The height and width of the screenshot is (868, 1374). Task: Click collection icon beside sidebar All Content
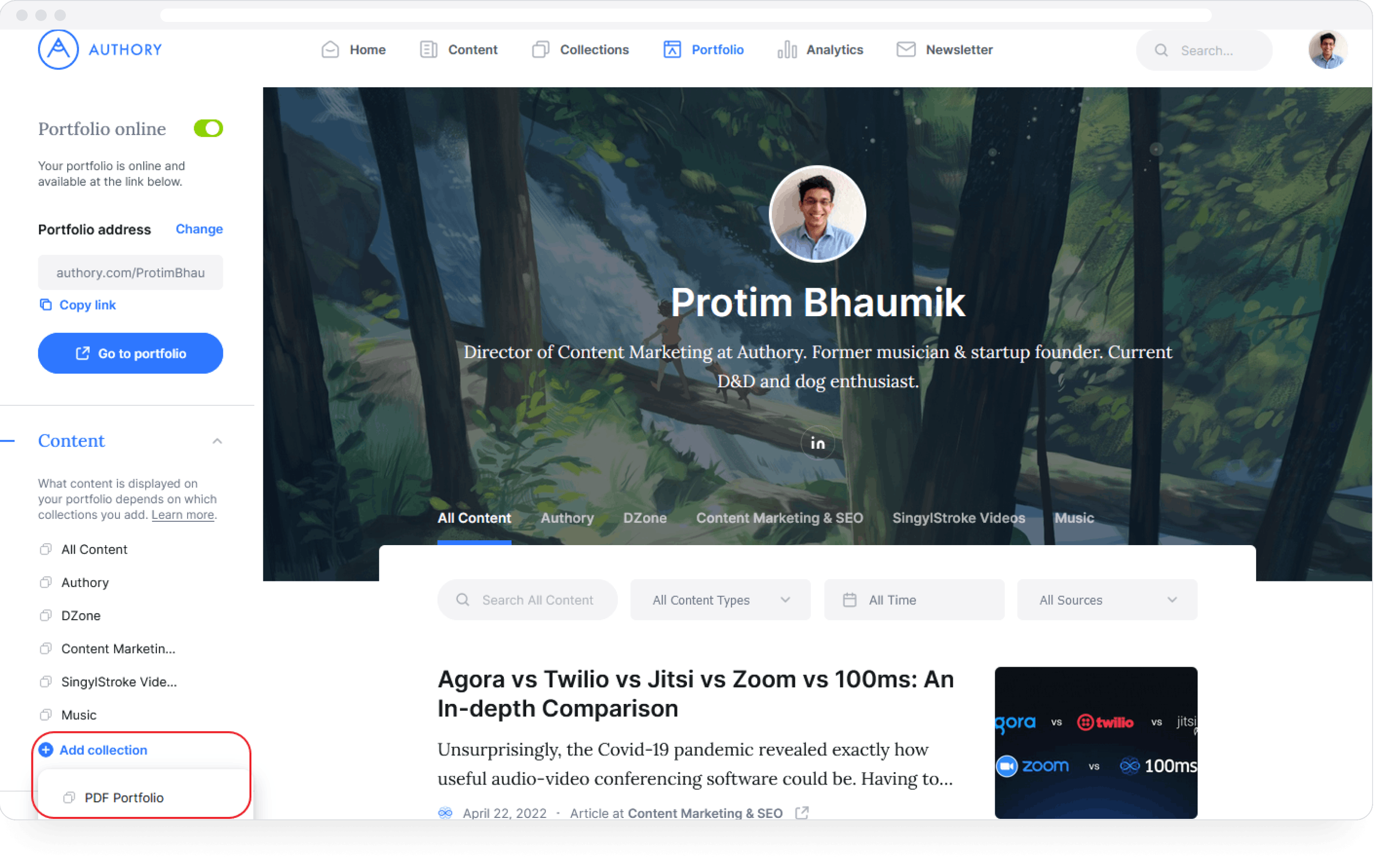pos(46,550)
